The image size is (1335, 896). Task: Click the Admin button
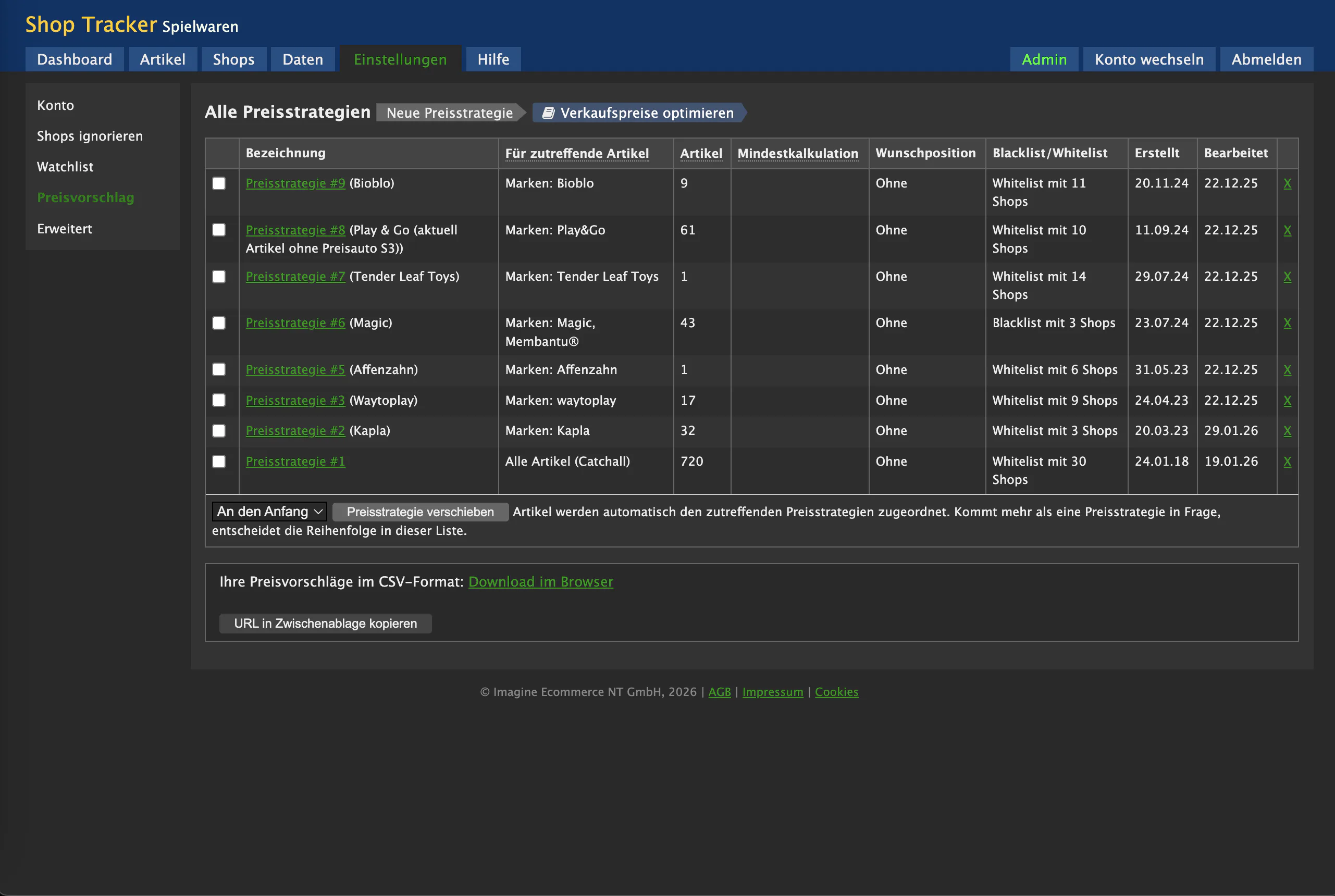(x=1044, y=59)
